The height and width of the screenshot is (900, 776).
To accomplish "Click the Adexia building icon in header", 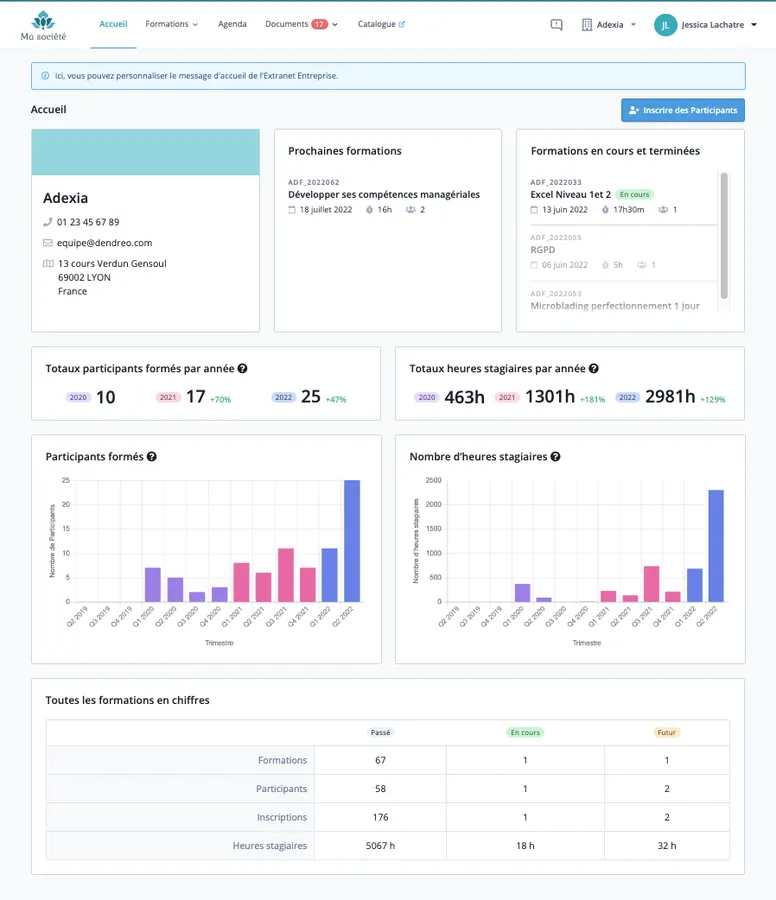I will tap(587, 25).
